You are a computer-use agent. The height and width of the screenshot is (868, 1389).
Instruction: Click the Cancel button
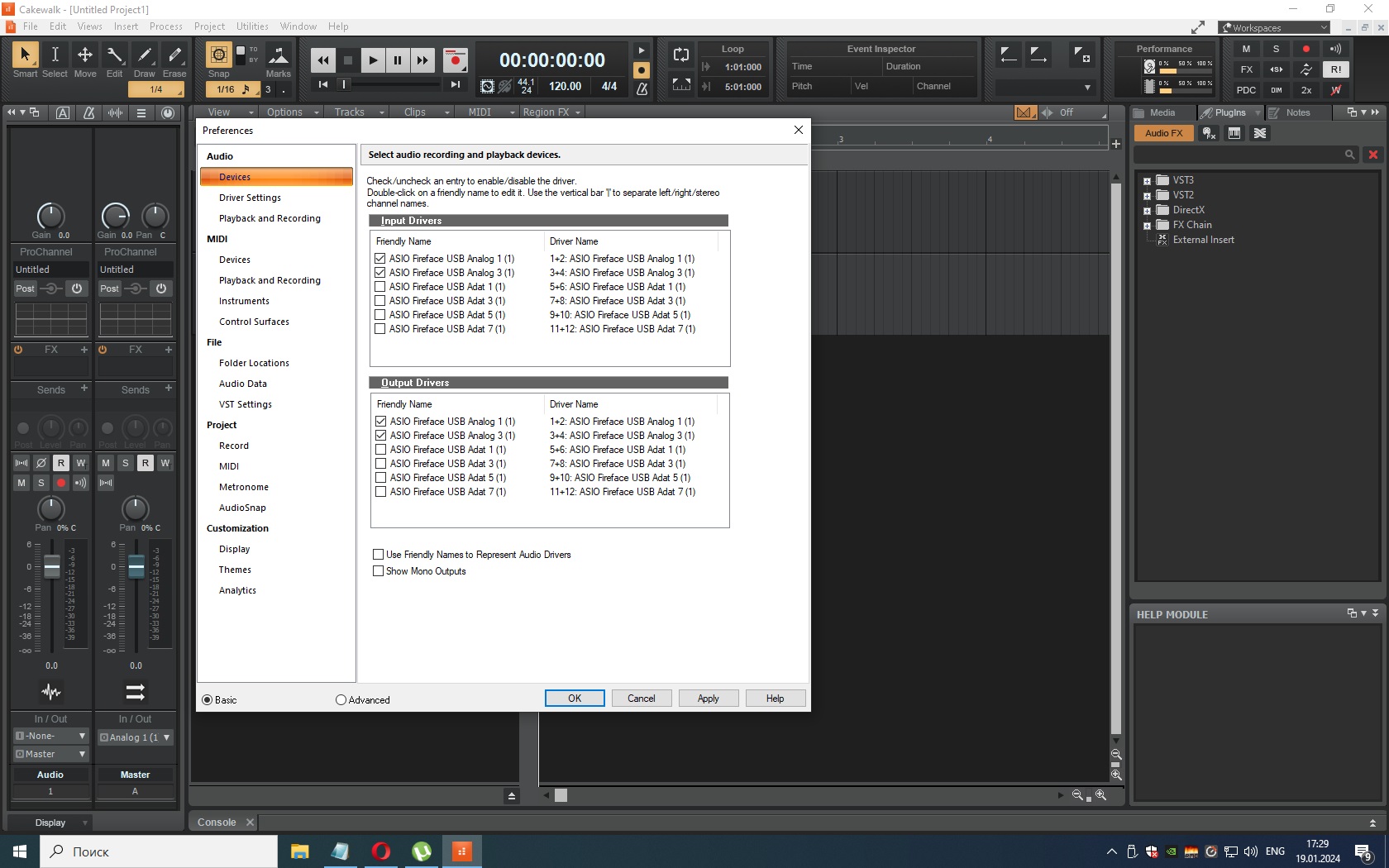[641, 699]
